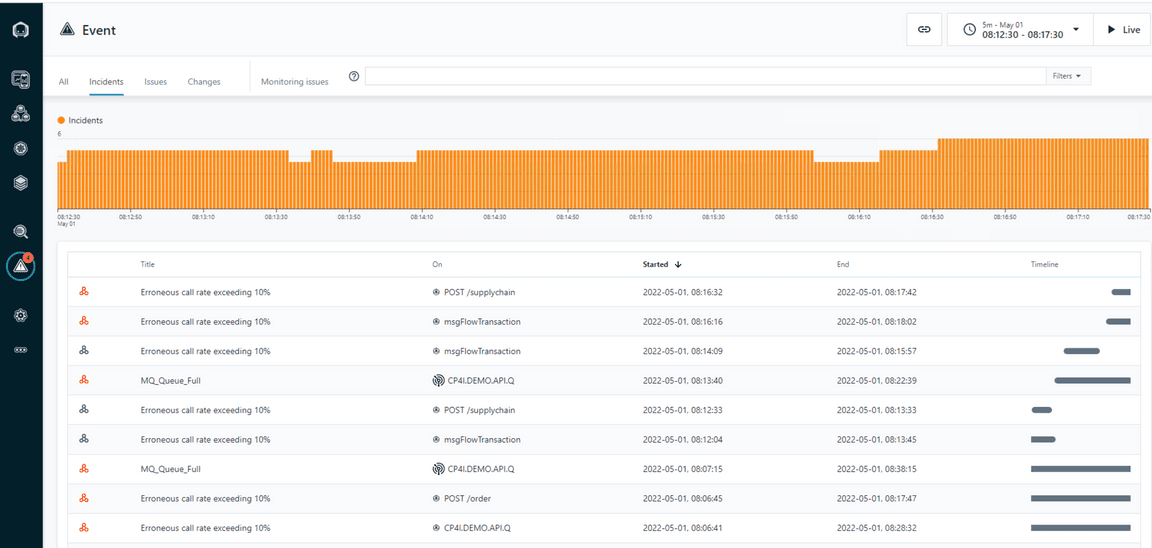Click incident icon for POST /supplychain 08:12:33
Image resolution: width=1152 pixels, height=548 pixels.
click(x=84, y=410)
